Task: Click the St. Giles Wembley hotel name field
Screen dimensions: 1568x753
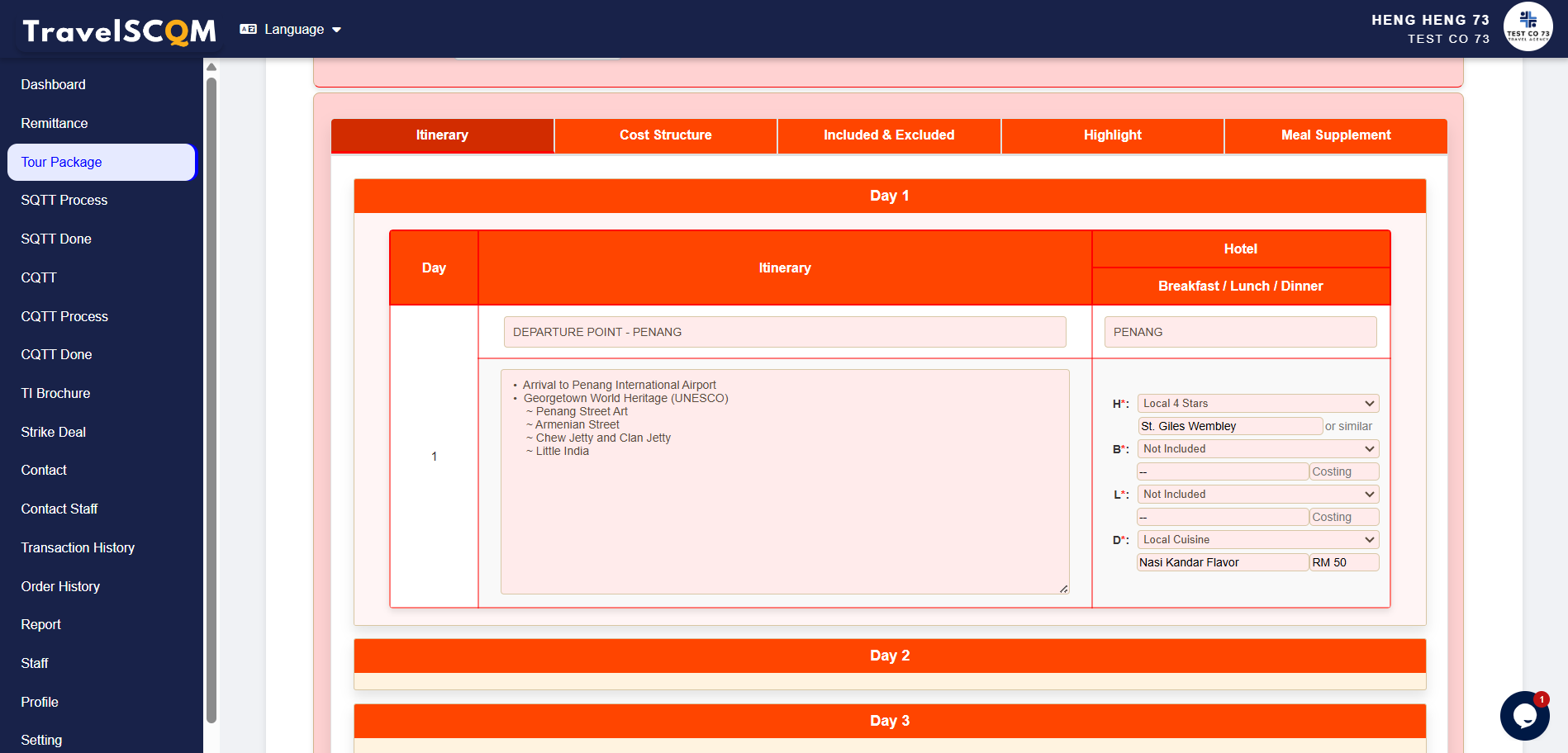Action: pyautogui.click(x=1229, y=426)
